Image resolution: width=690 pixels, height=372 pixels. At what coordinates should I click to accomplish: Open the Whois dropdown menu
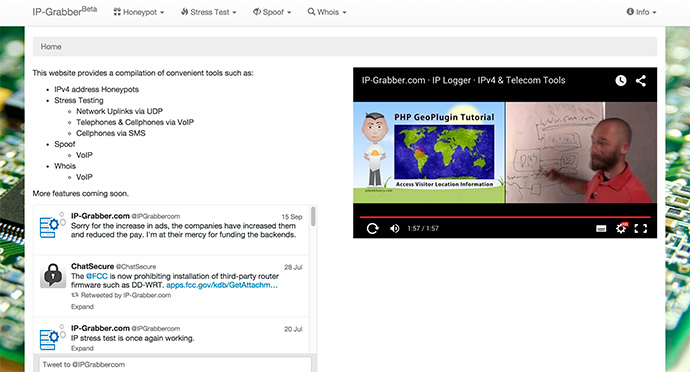(327, 12)
